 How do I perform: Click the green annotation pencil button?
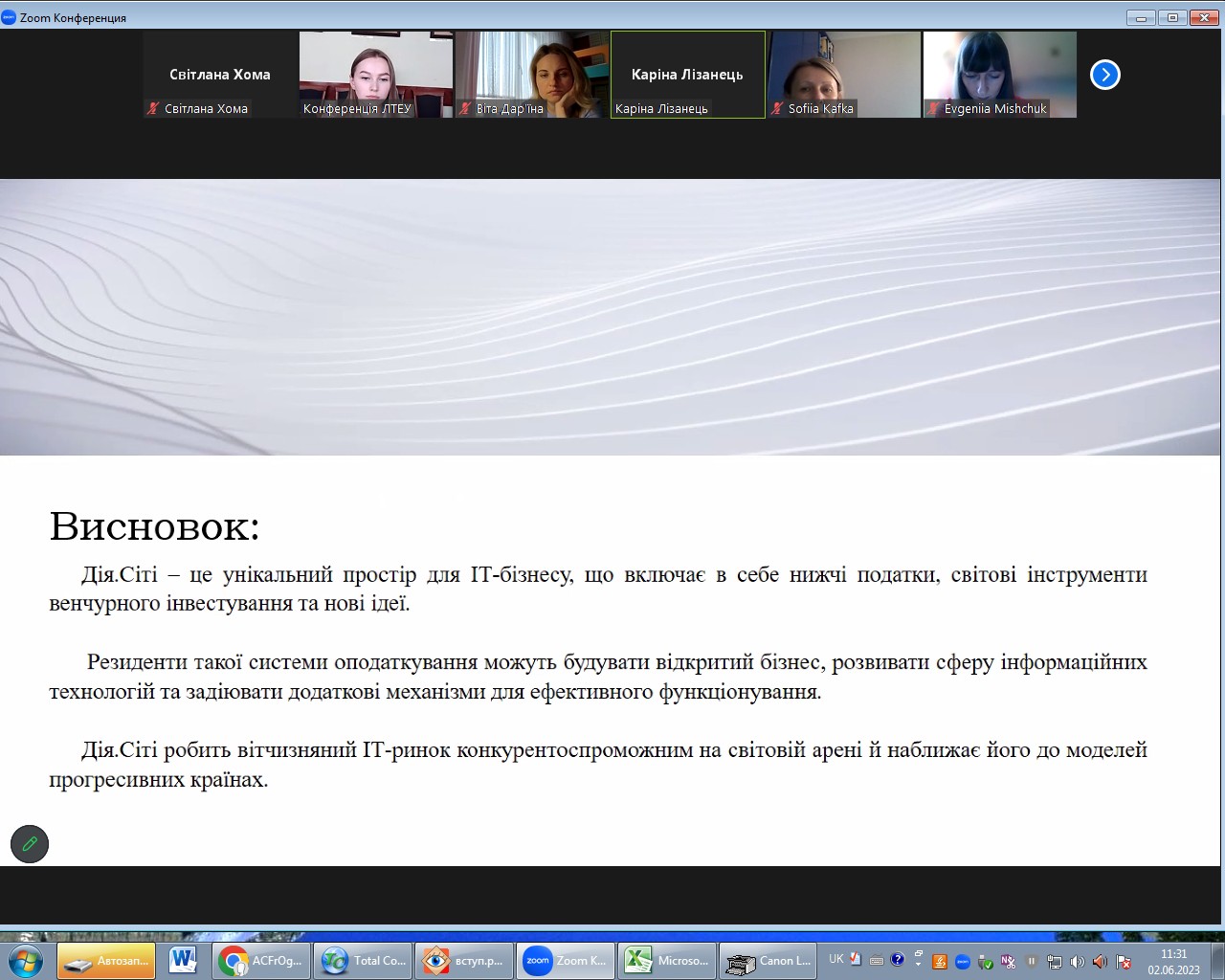point(30,844)
